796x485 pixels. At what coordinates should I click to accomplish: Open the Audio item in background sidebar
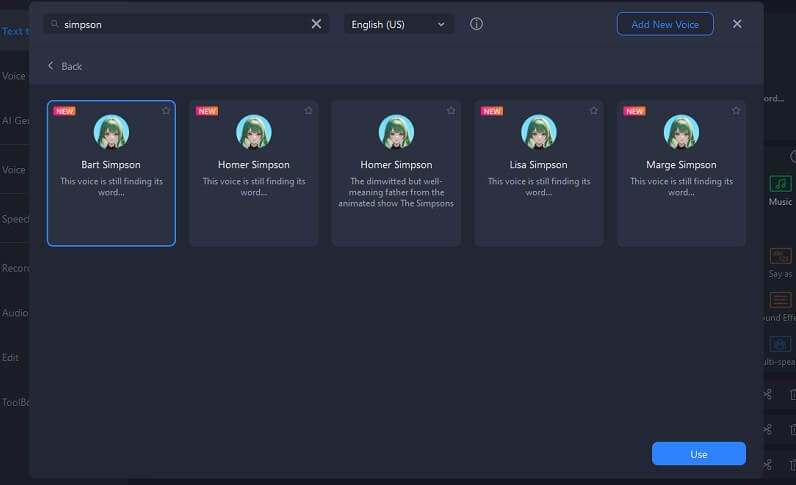click(x=15, y=313)
